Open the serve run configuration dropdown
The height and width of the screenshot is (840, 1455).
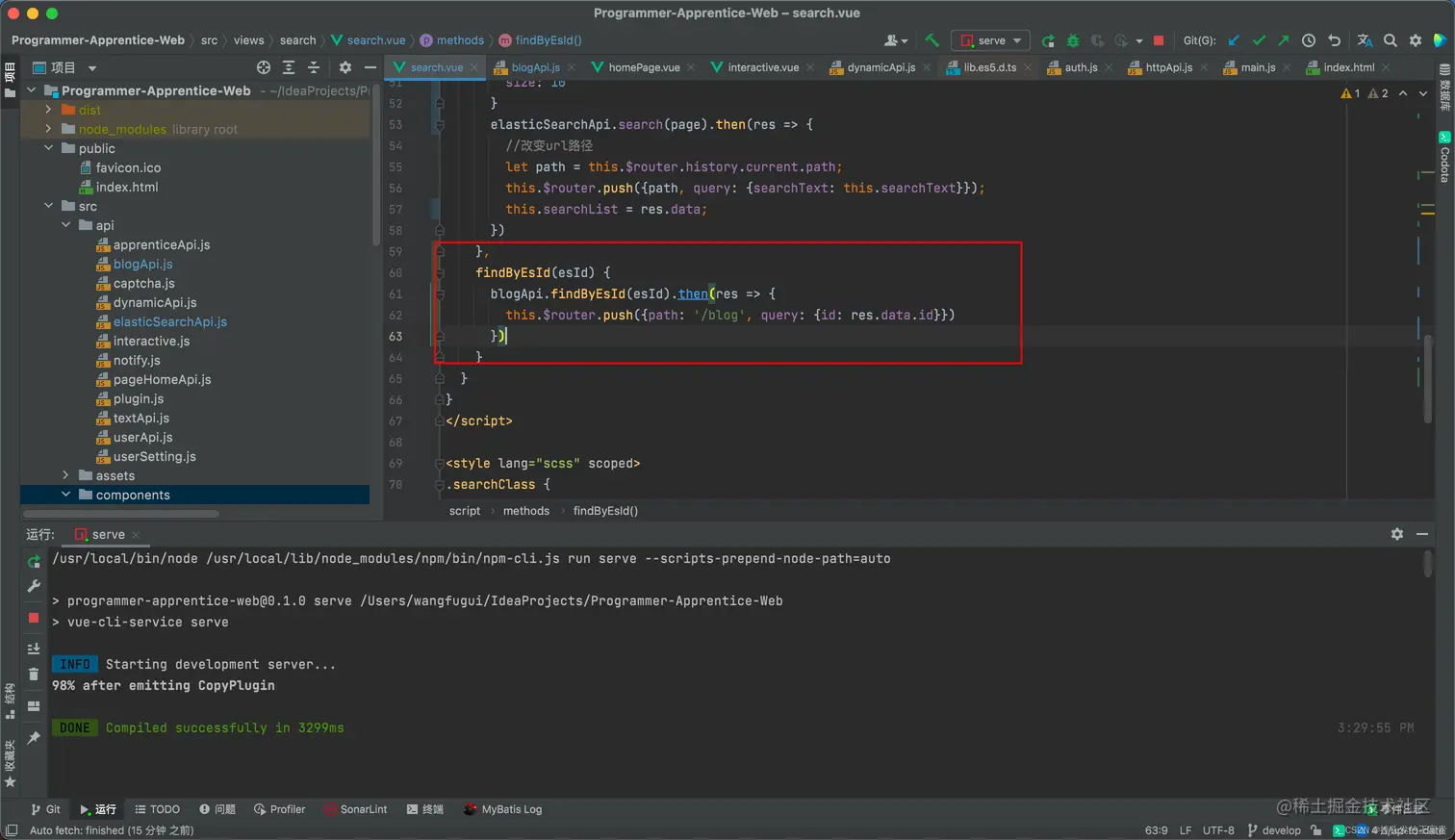point(990,40)
